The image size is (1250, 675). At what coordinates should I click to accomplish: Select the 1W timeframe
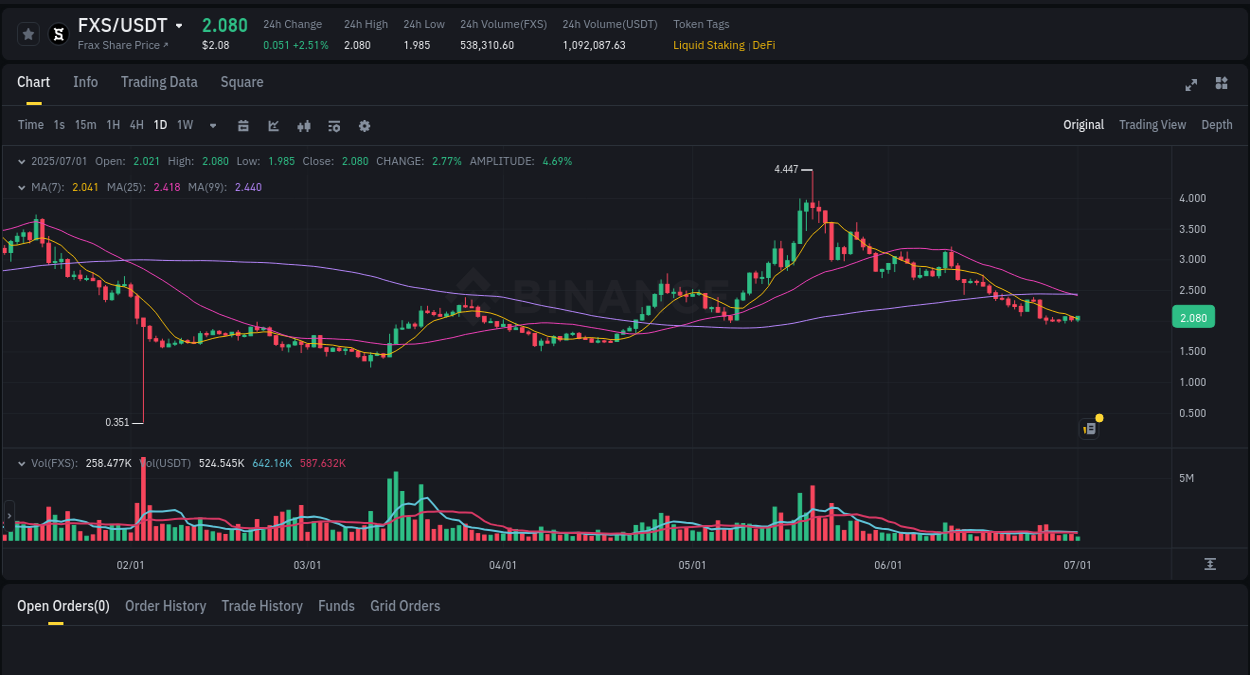click(x=184, y=125)
